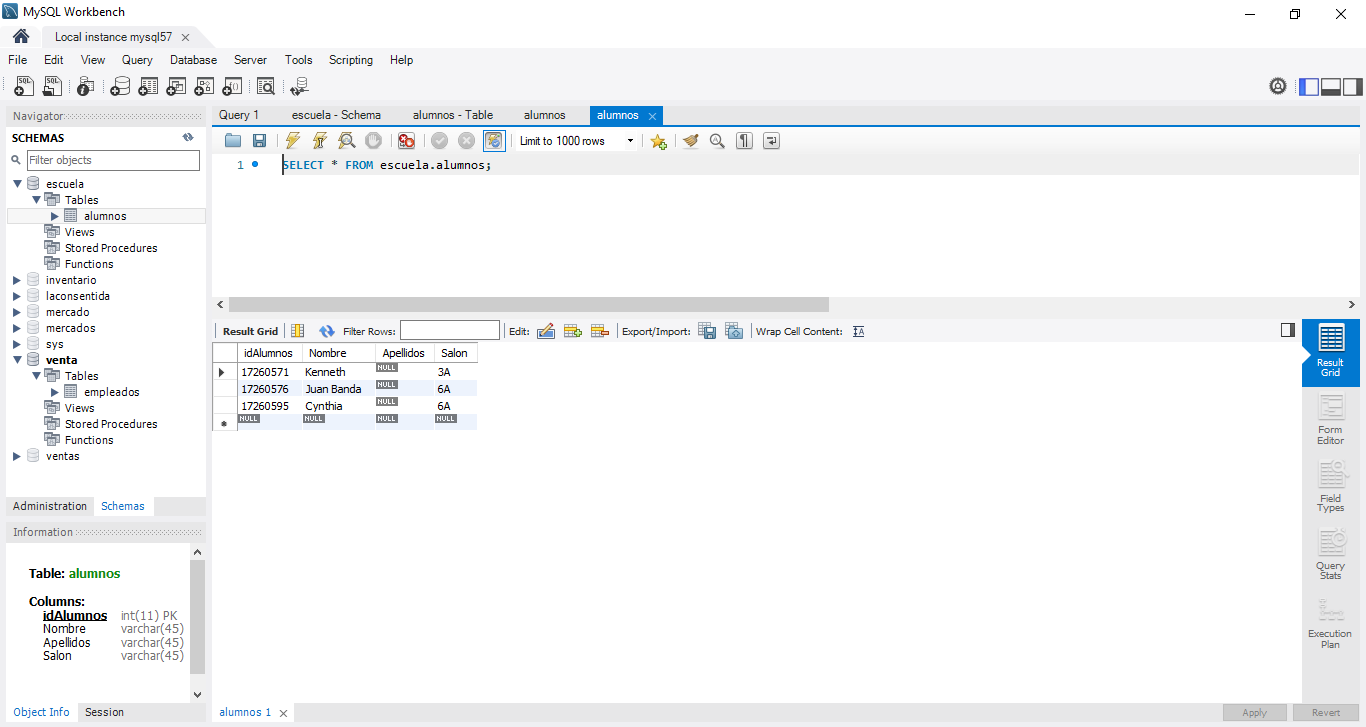Image resolution: width=1366 pixels, height=727 pixels.
Task: Switch to the Query 1 tab
Action: click(239, 115)
